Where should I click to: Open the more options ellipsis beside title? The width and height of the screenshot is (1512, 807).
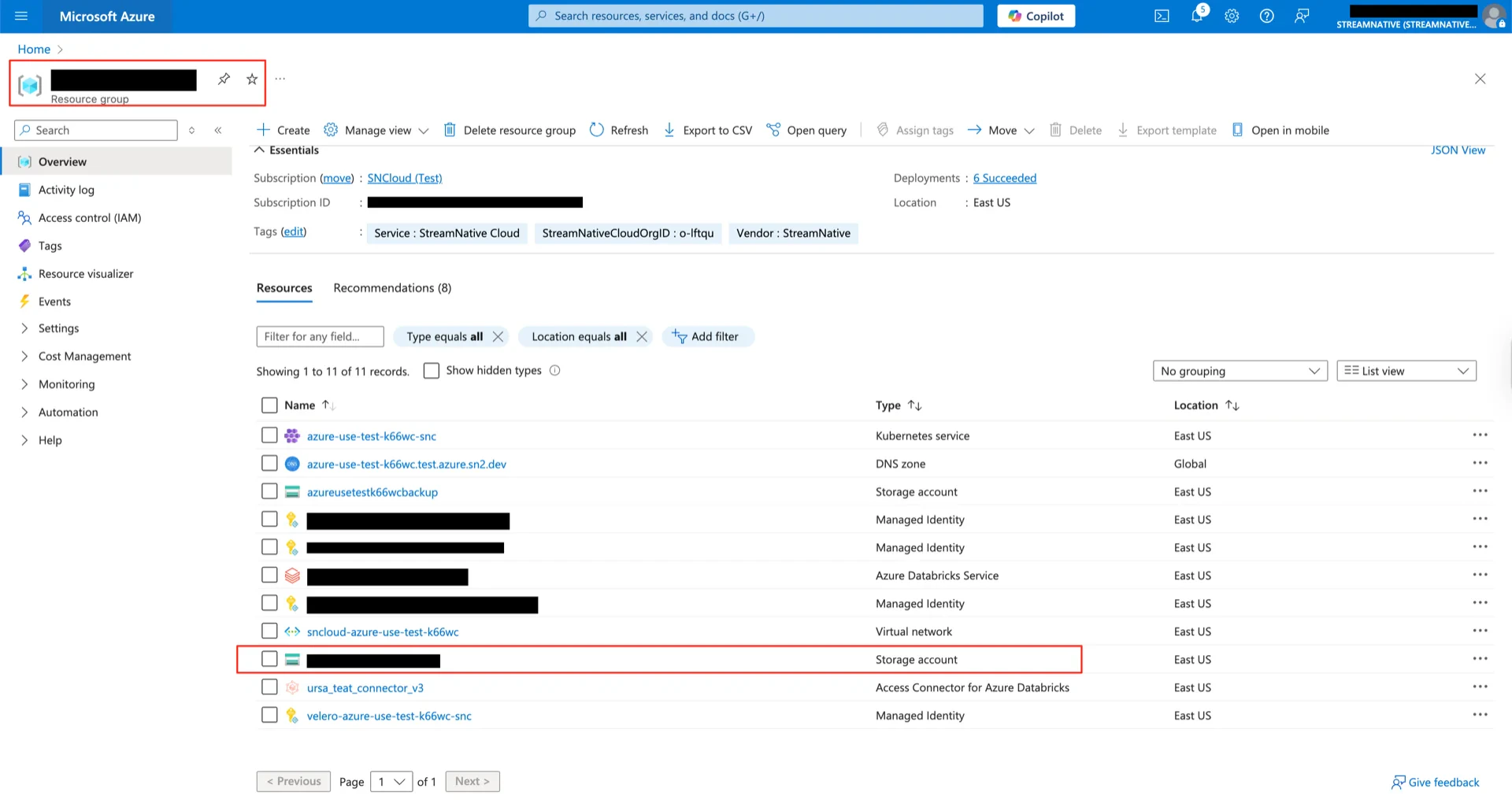point(280,79)
